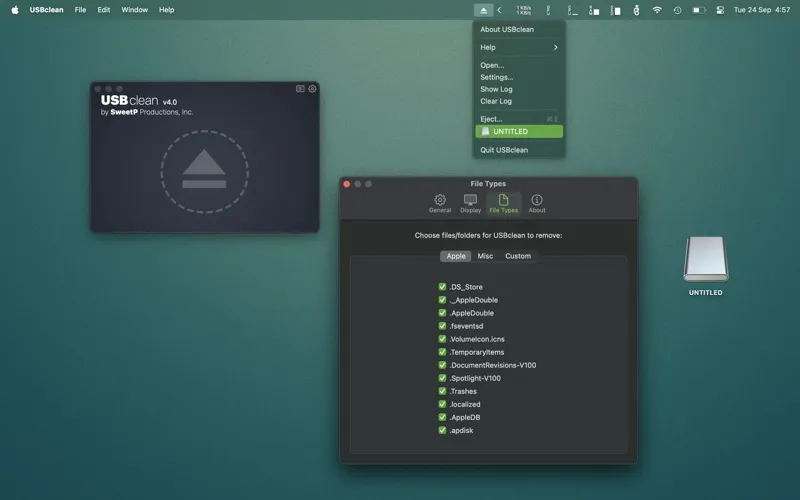Screen dimensions: 800x500
Task: Select Show Log menu entry
Action: point(519,89)
